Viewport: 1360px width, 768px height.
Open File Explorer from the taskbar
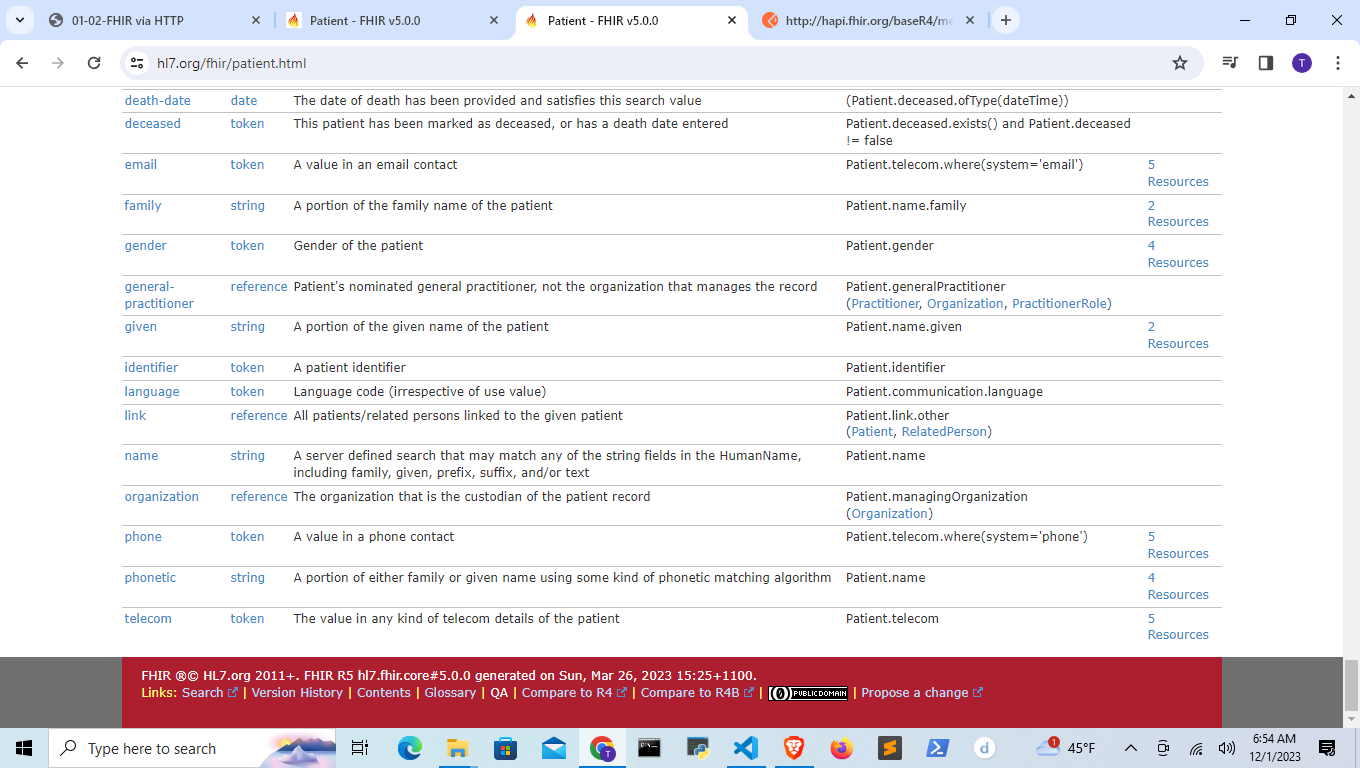pos(458,748)
